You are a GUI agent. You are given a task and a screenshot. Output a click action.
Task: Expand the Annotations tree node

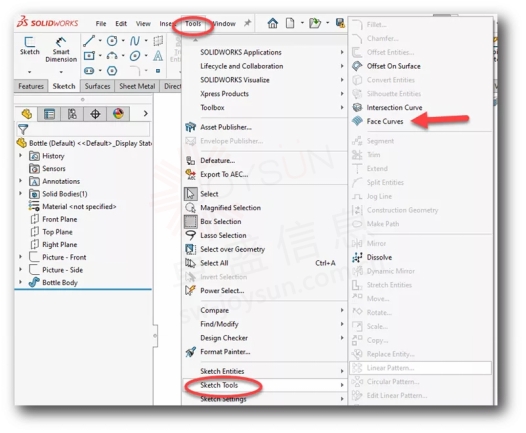pyautogui.click(x=20, y=181)
